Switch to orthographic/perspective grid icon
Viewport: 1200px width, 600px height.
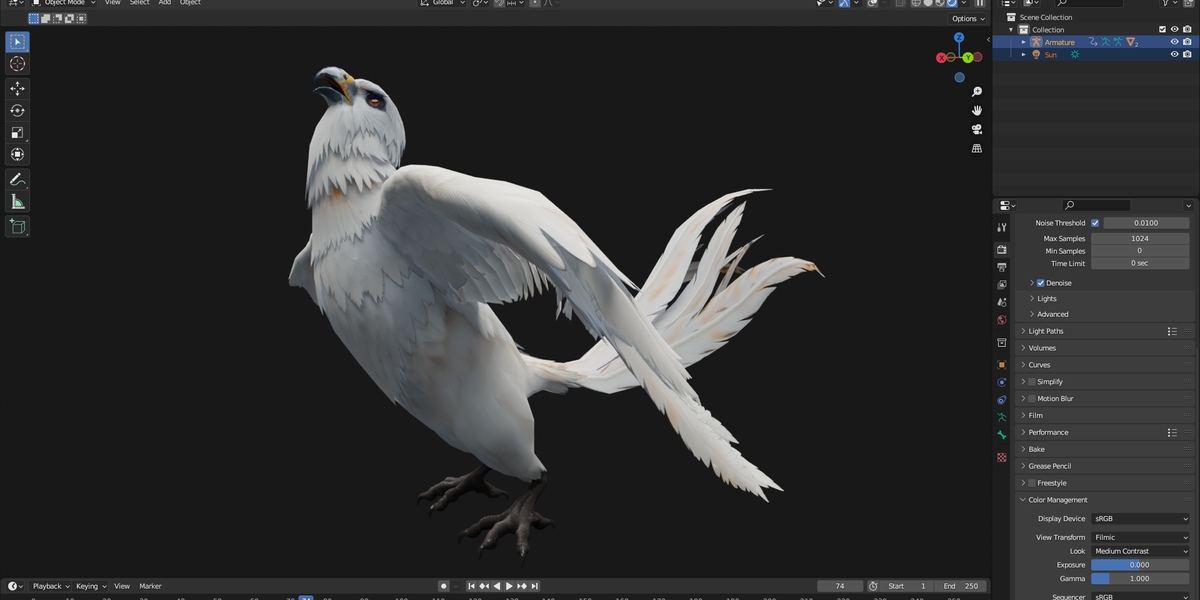tap(977, 148)
